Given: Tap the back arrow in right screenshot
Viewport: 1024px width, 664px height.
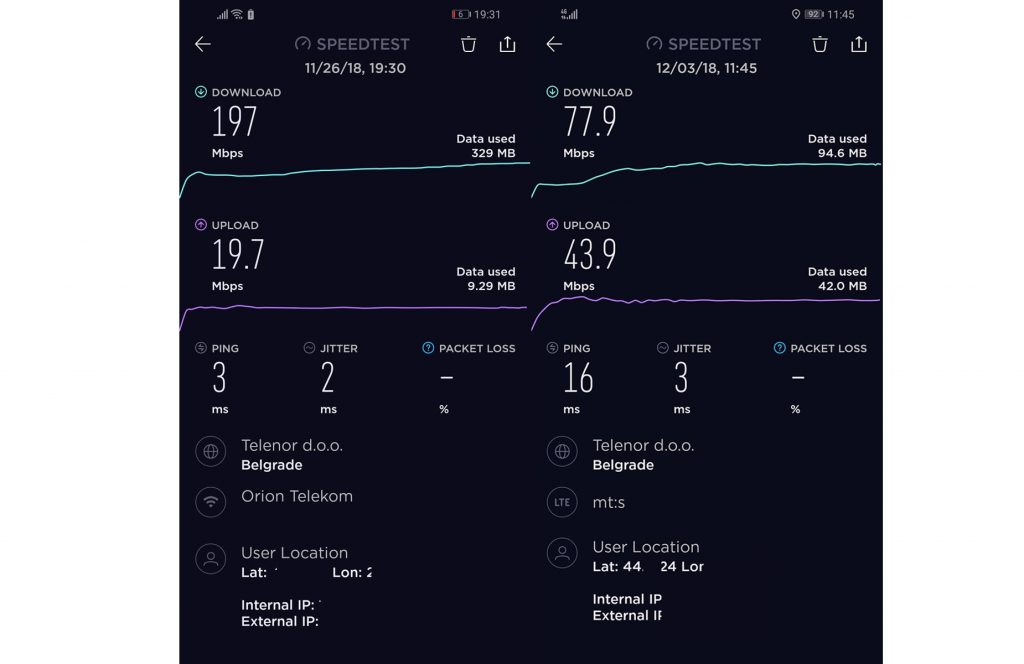Looking at the screenshot, I should click(x=554, y=44).
